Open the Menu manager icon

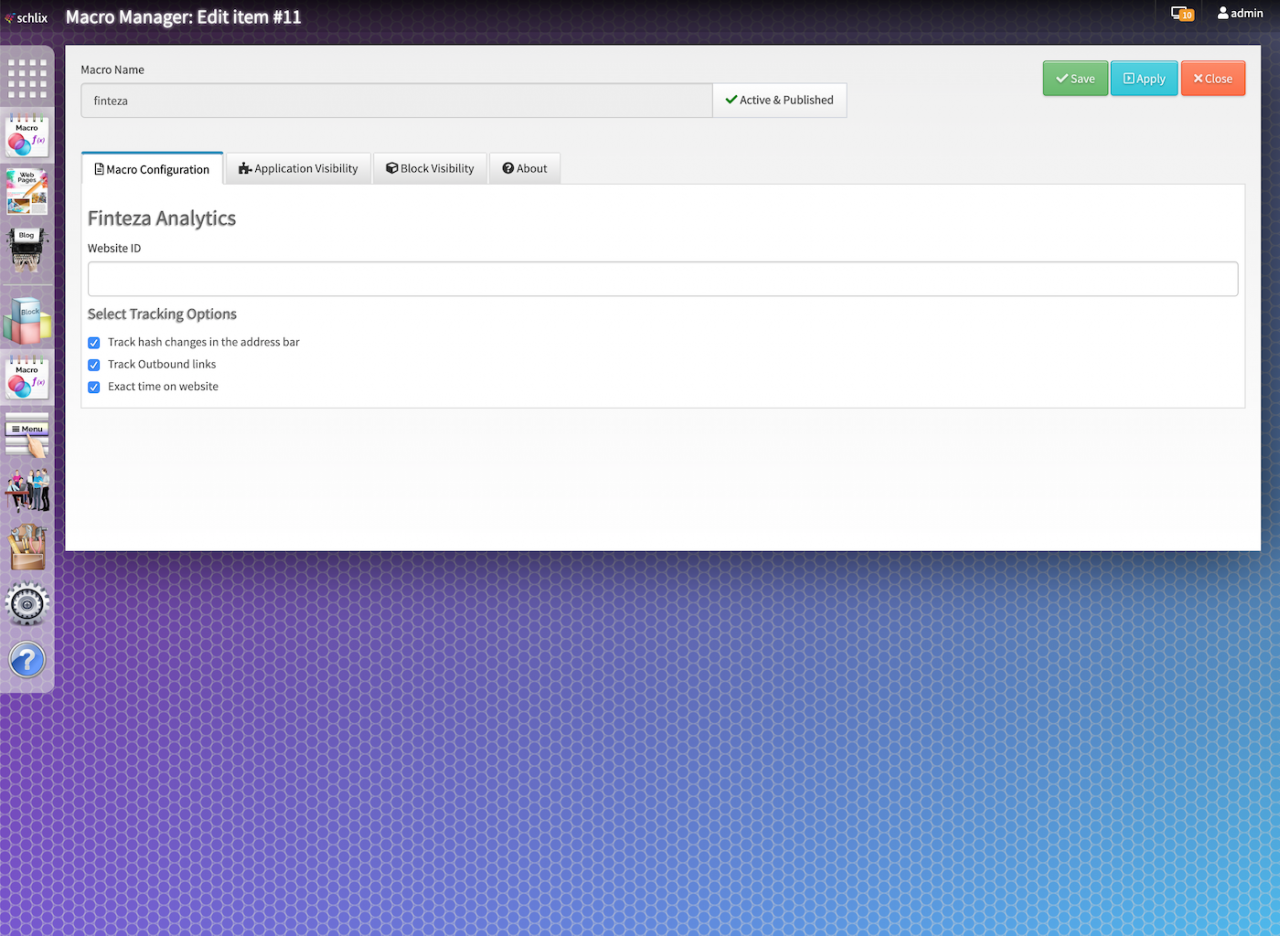click(x=27, y=435)
